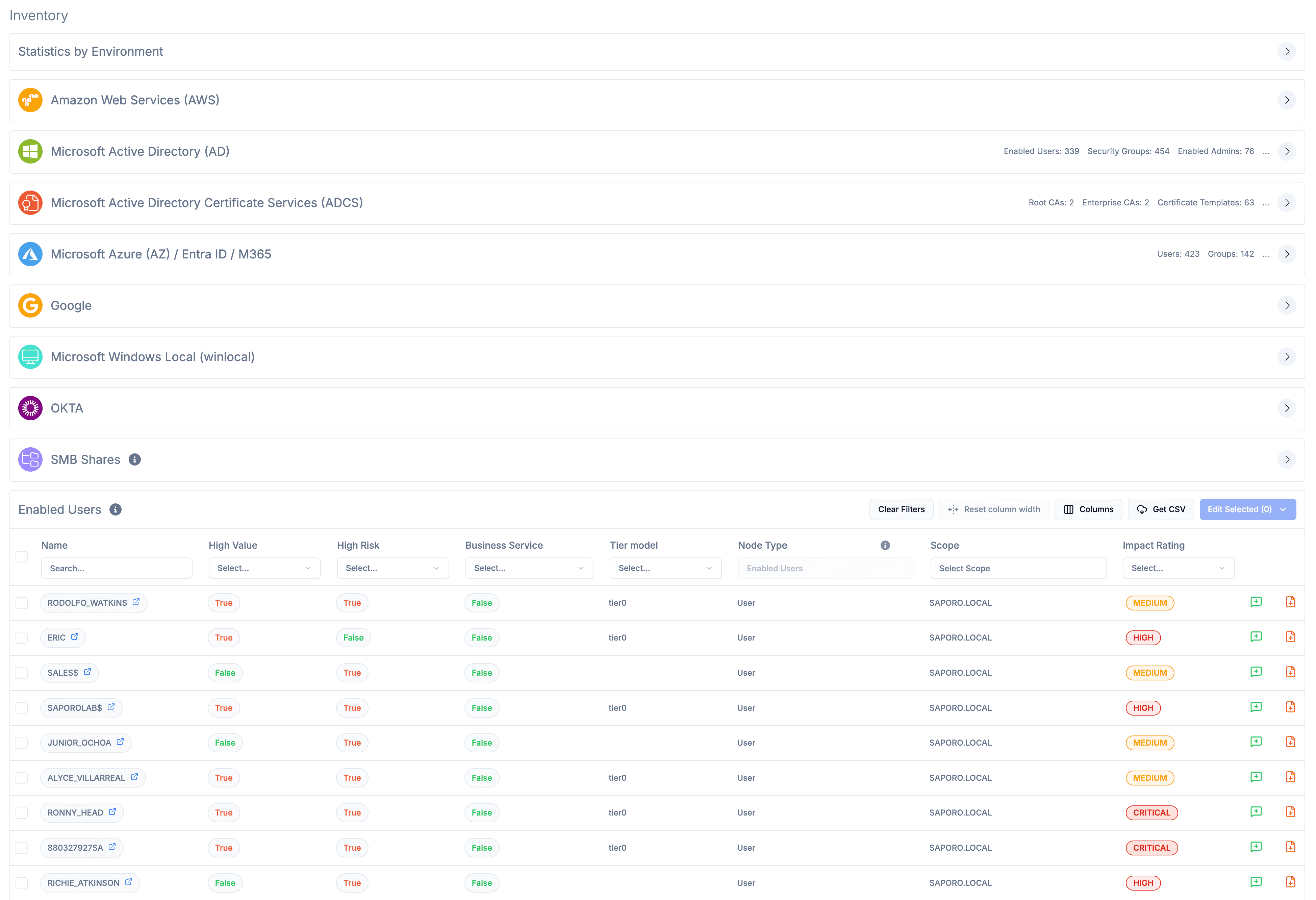The width and height of the screenshot is (1316, 900).
Task: Click Certificate Templates: 63 statistic
Action: click(x=1205, y=203)
